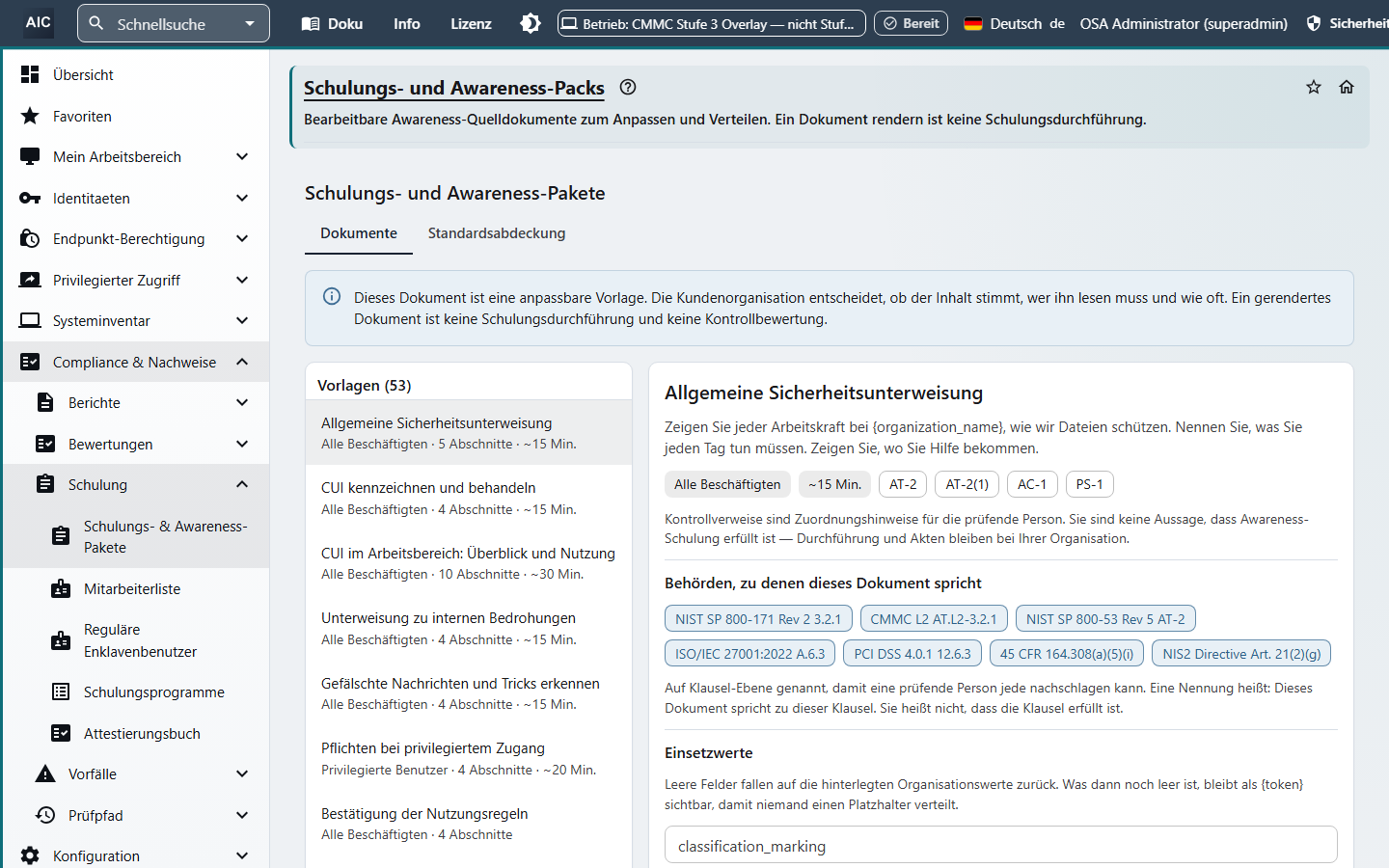
Task: Click the Attestierungsbuch icon
Action: point(61,733)
